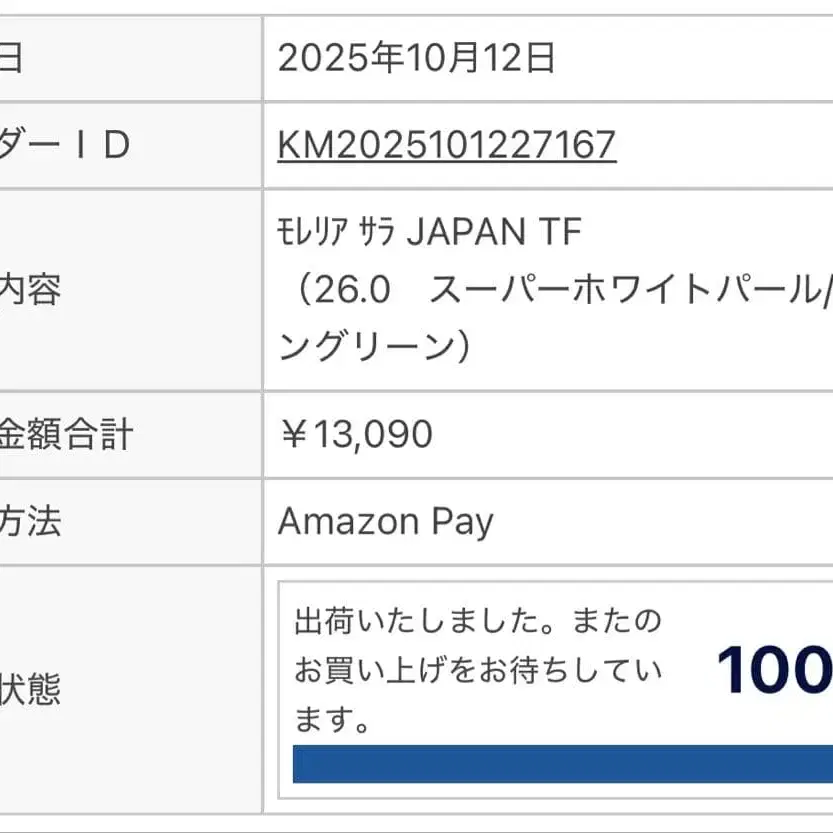Screen dimensions: 833x833
Task: Click the bold 100 progress percentage number
Action: coord(774,670)
